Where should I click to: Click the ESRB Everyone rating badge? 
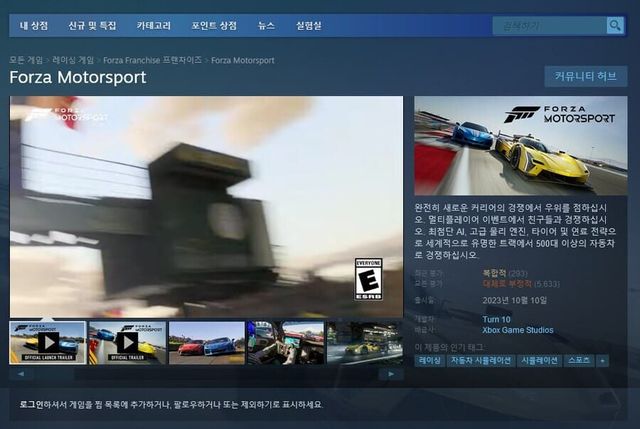click(x=368, y=279)
